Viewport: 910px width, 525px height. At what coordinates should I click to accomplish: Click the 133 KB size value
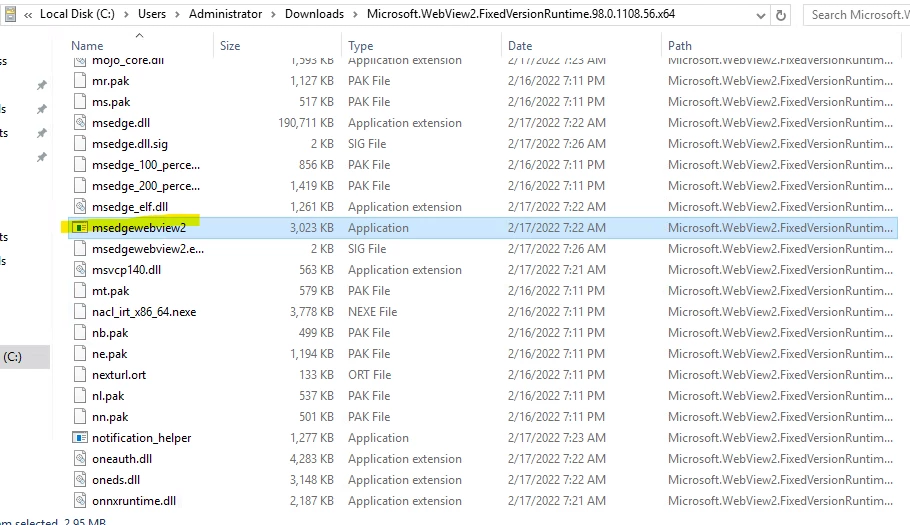click(x=316, y=375)
